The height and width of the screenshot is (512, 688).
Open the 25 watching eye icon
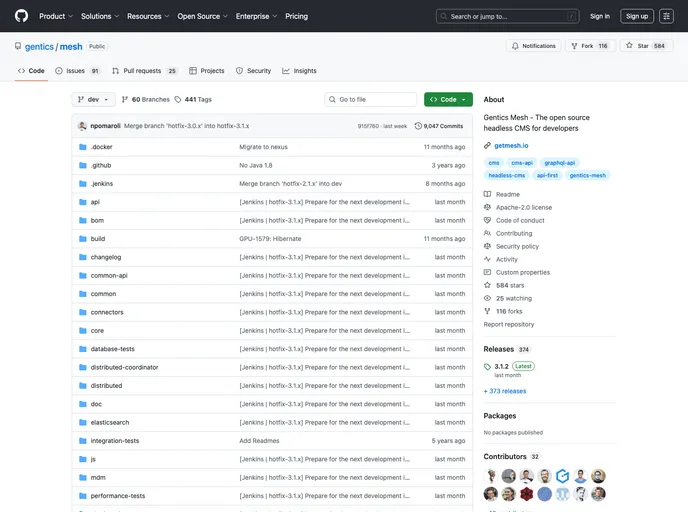click(x=487, y=298)
